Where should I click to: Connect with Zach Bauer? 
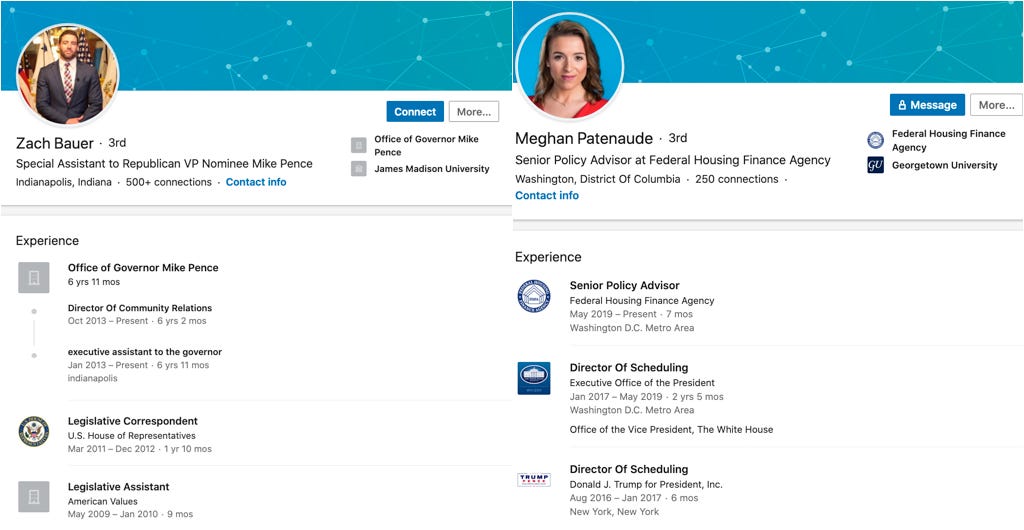(x=415, y=112)
